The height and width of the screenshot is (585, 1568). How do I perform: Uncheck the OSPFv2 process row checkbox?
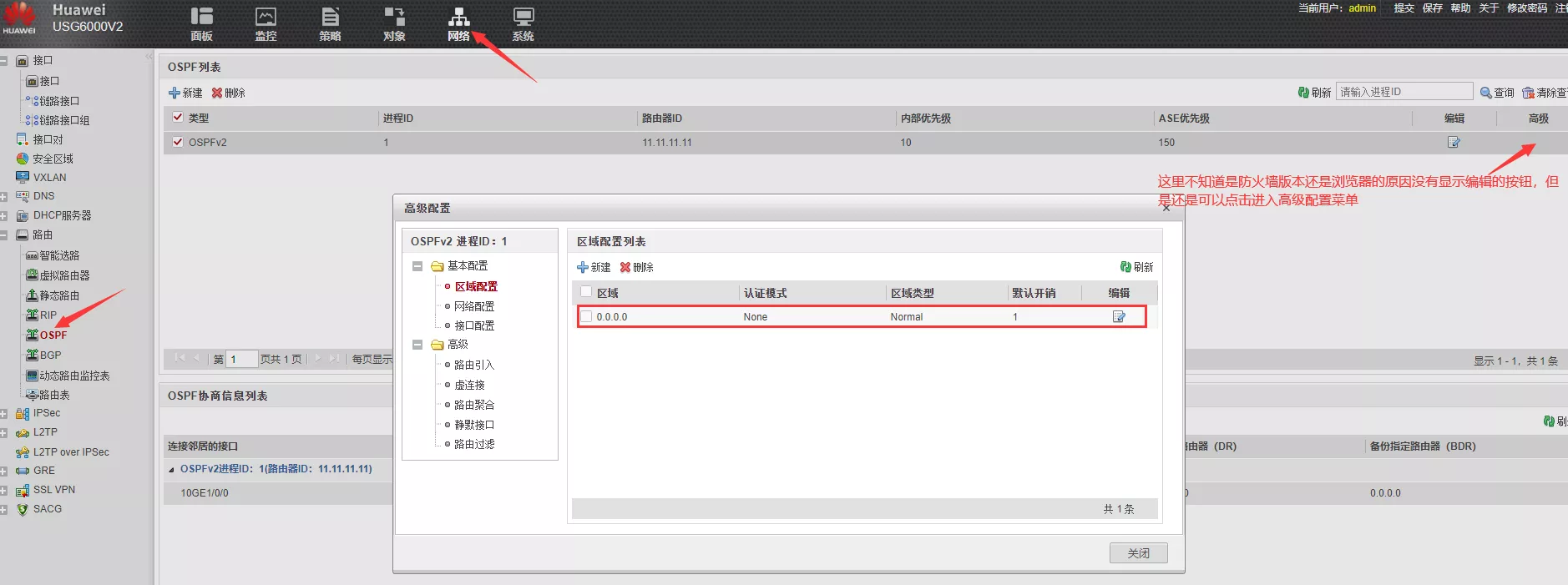(x=178, y=142)
